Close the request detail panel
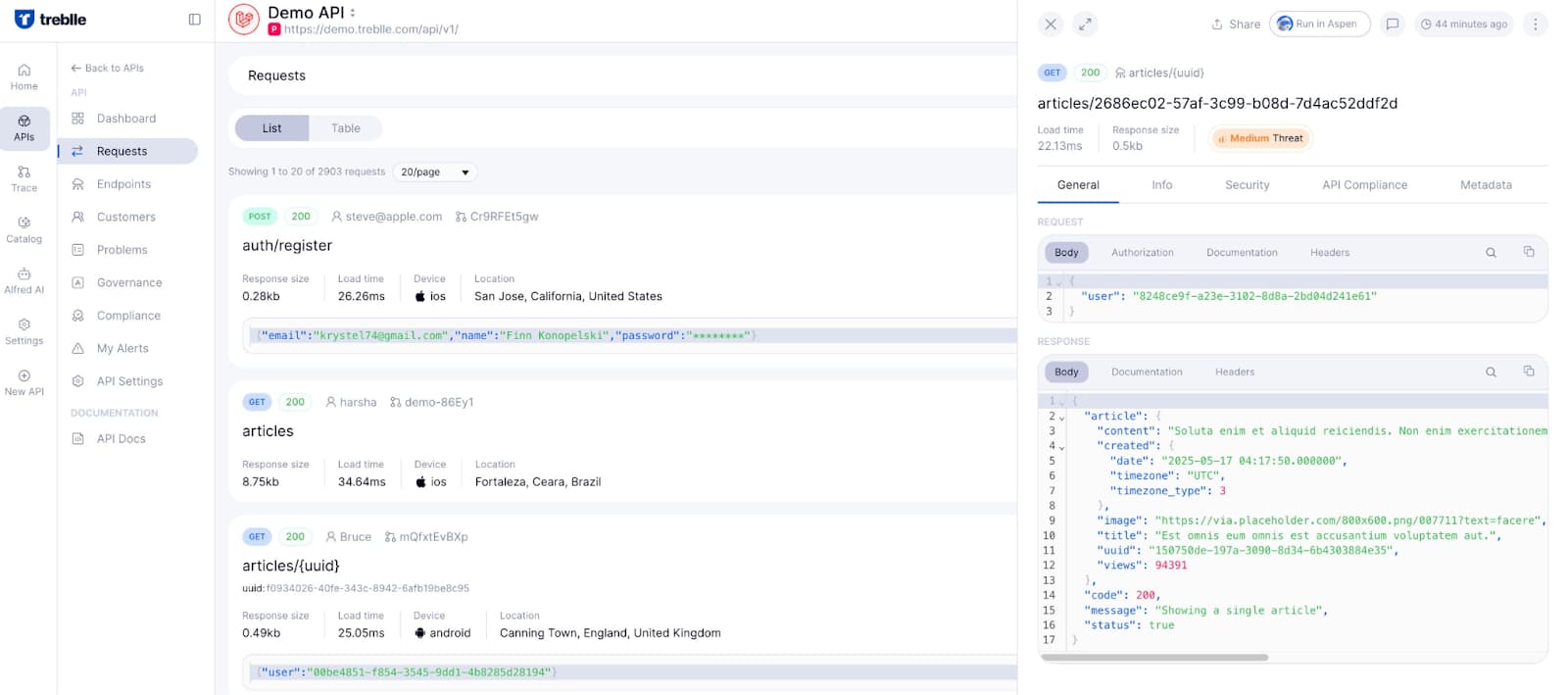This screenshot has height=695, width=1568. click(x=1051, y=25)
